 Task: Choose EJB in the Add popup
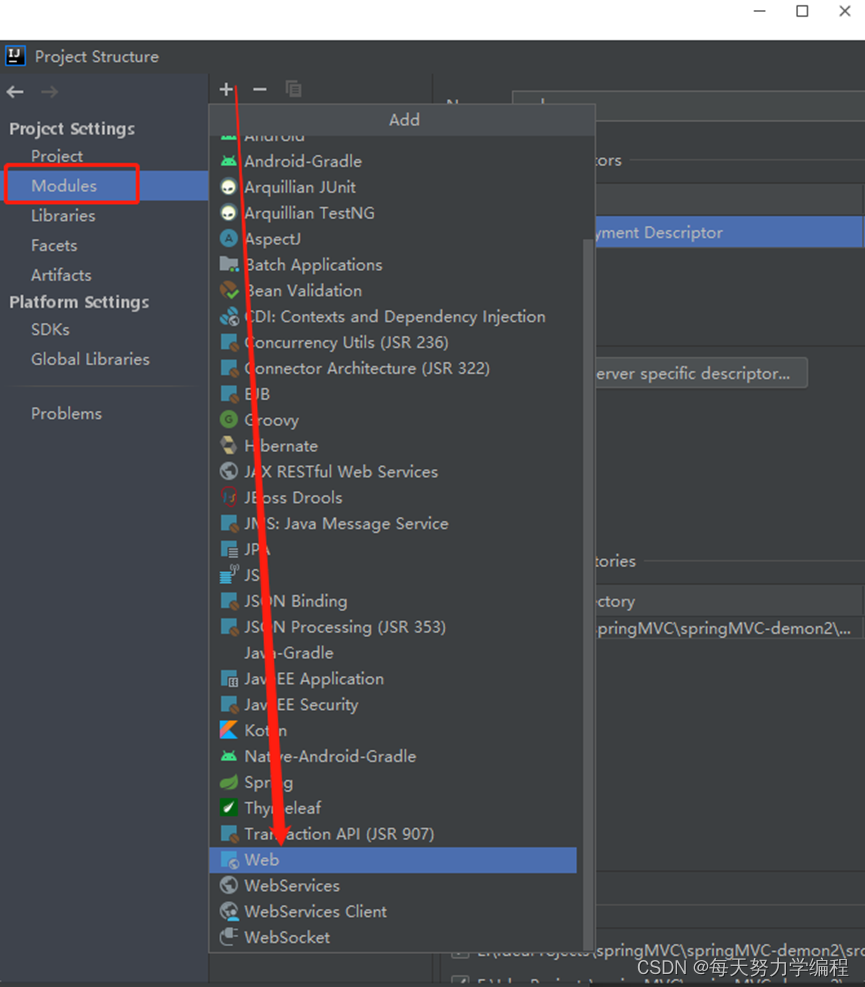393,394
